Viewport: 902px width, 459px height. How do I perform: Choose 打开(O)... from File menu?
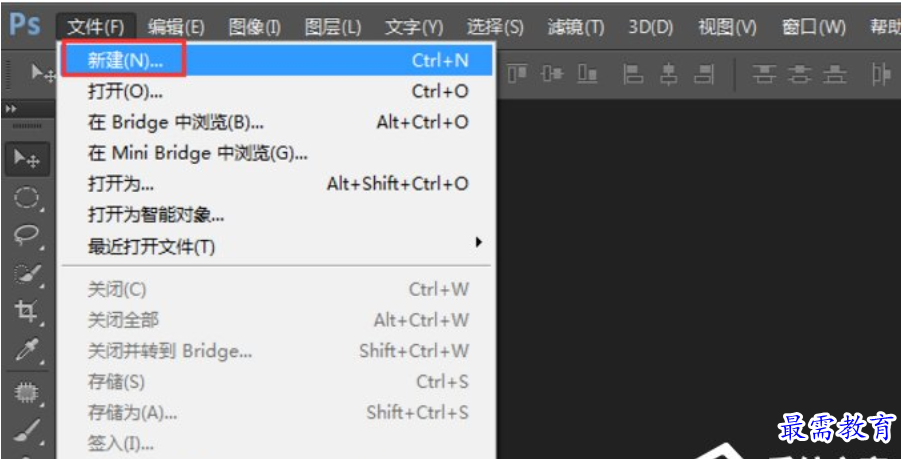[277, 91]
